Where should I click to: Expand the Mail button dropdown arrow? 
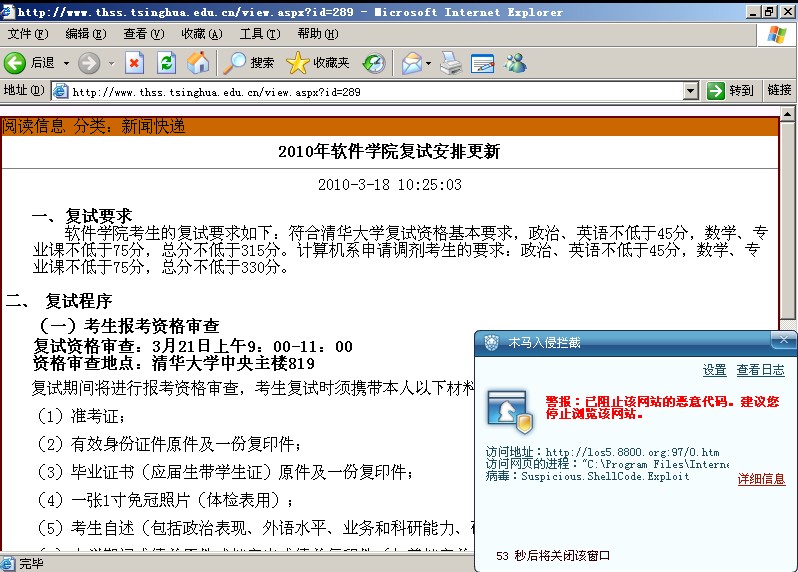tap(428, 63)
